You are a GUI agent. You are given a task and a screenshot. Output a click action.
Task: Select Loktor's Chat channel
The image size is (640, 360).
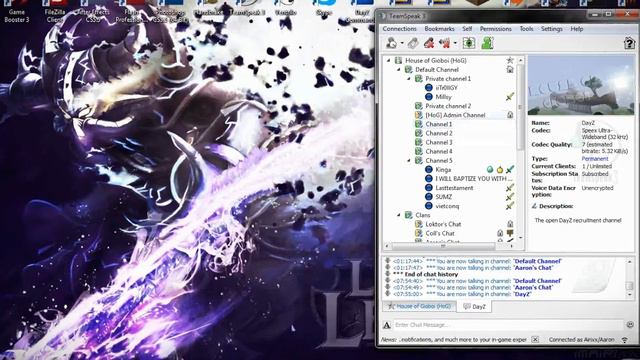pyautogui.click(x=443, y=224)
